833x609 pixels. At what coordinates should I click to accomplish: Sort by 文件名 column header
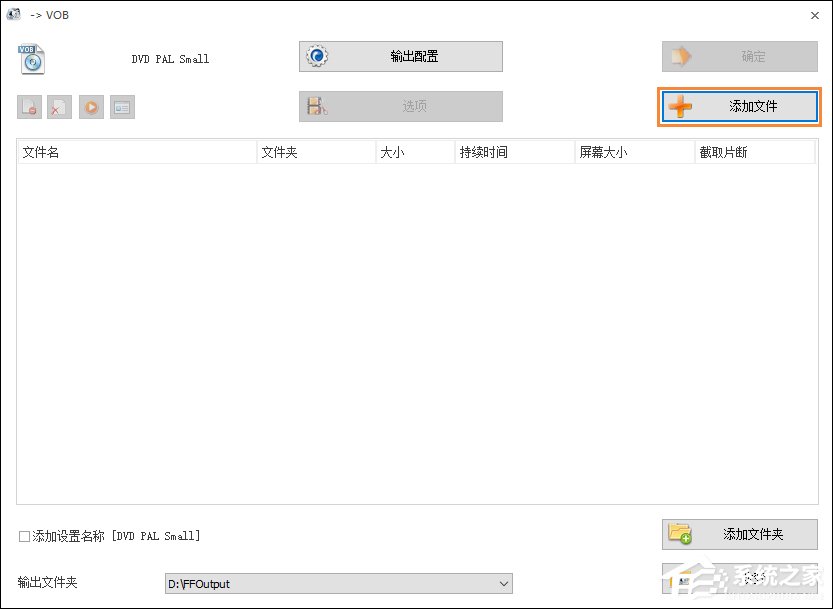(136, 152)
